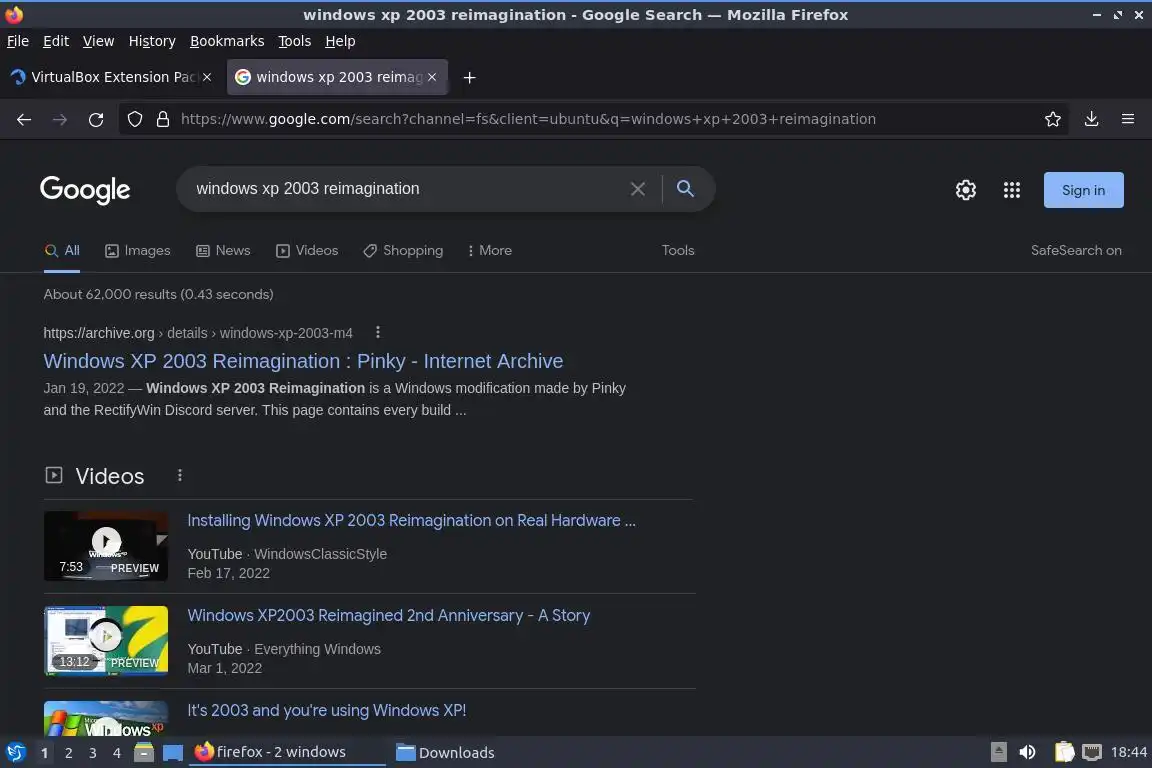Click the Google logo
The height and width of the screenshot is (768, 1152).
85,190
